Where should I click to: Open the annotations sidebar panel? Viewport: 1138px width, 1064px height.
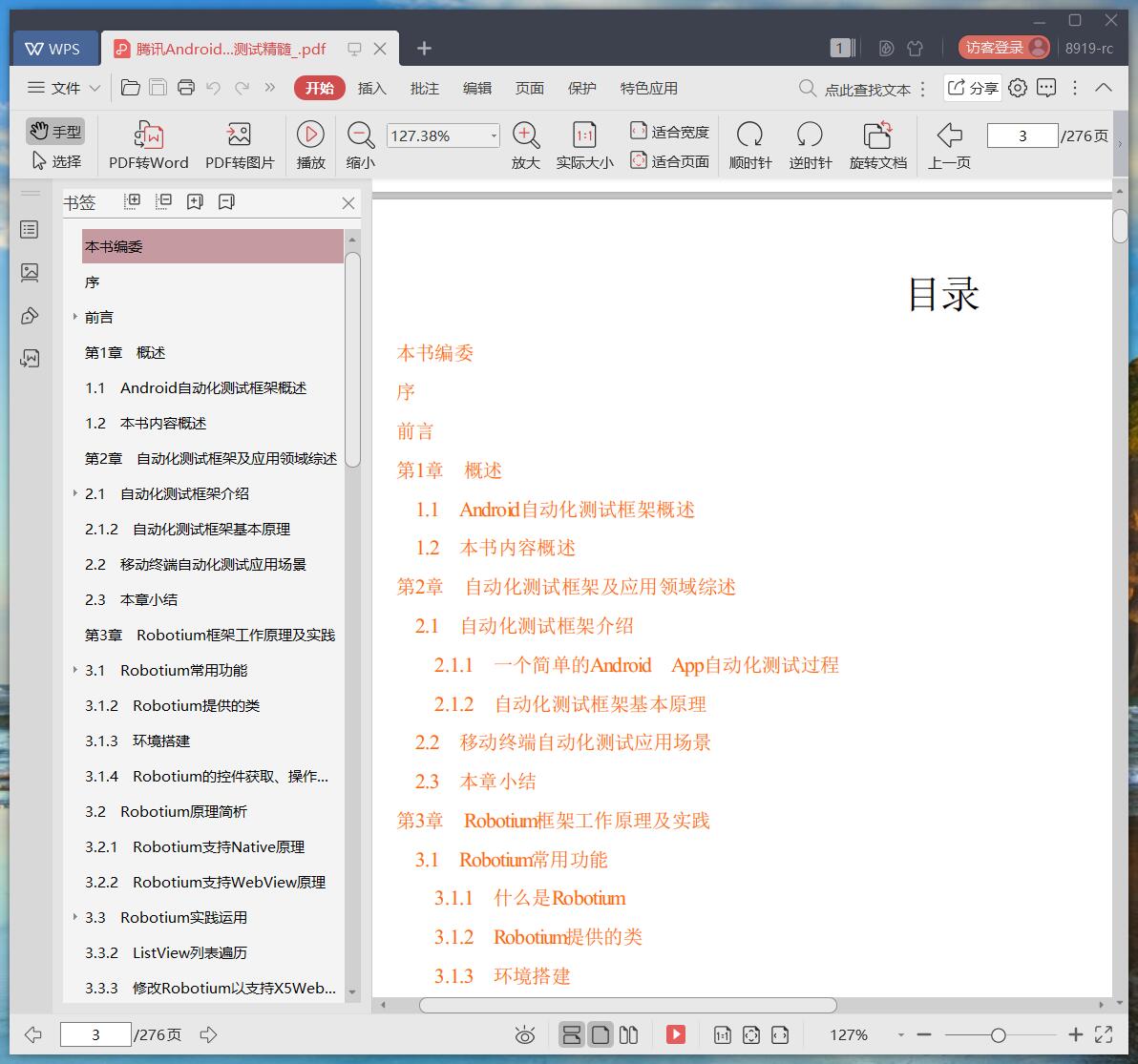tap(30, 316)
